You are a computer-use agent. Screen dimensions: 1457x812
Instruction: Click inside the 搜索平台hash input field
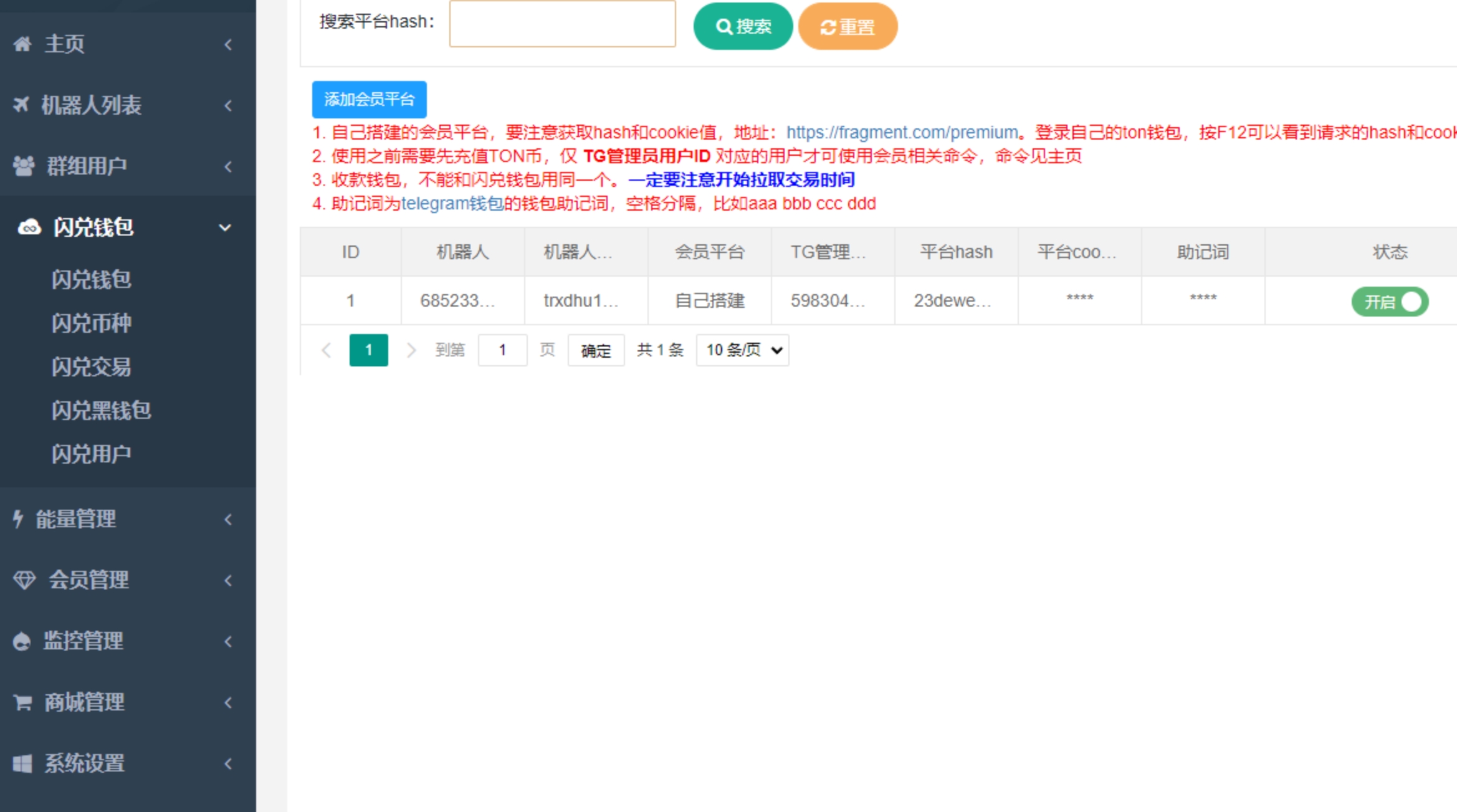click(561, 24)
